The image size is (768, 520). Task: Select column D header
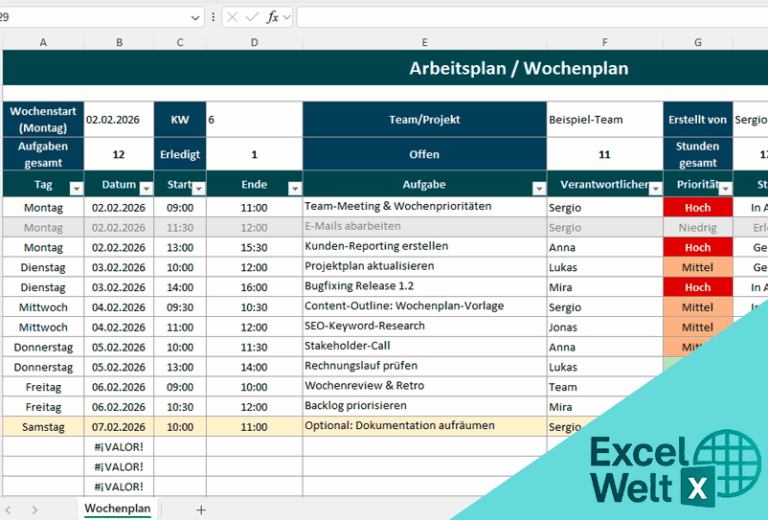[x=254, y=43]
